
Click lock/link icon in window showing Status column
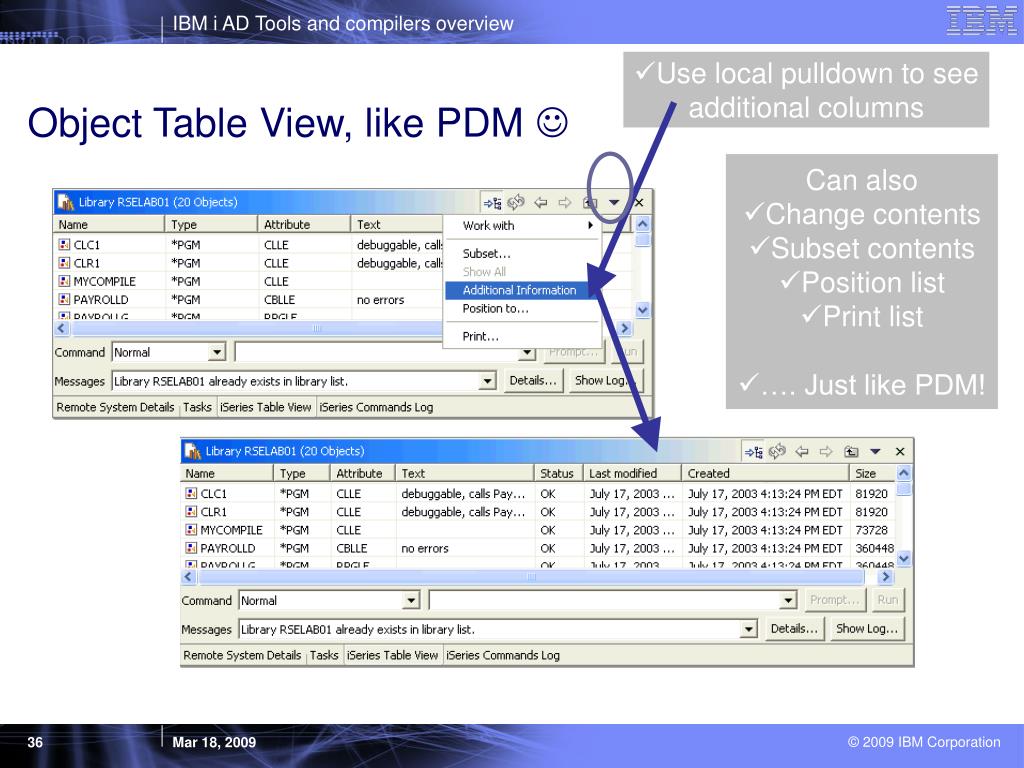coord(754,452)
